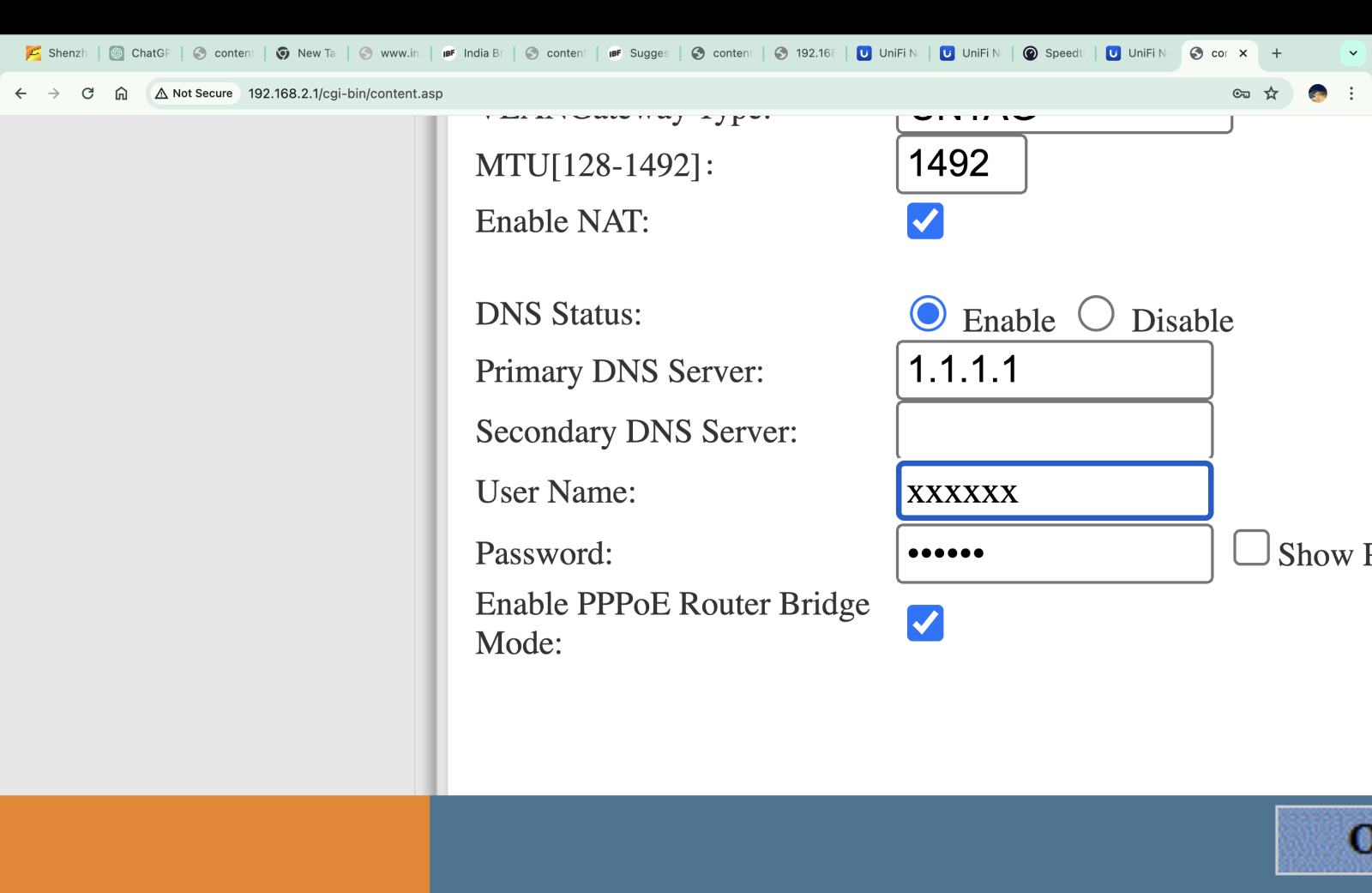1372x893 pixels.
Task: Click the 'Enable NAT:' label
Action: point(563,221)
